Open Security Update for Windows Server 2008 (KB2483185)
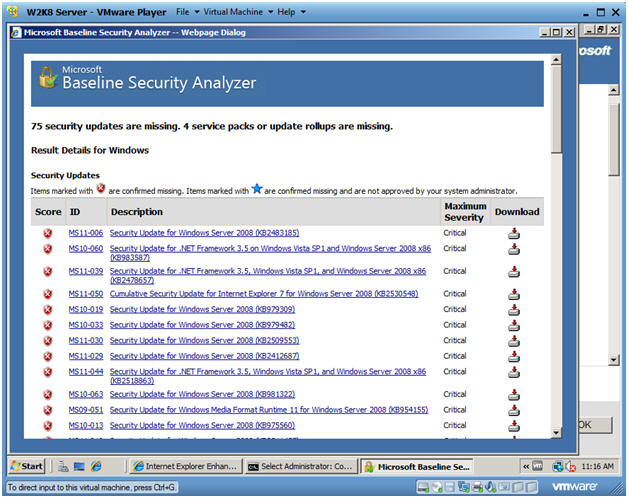This screenshot has width=628, height=498. click(204, 233)
